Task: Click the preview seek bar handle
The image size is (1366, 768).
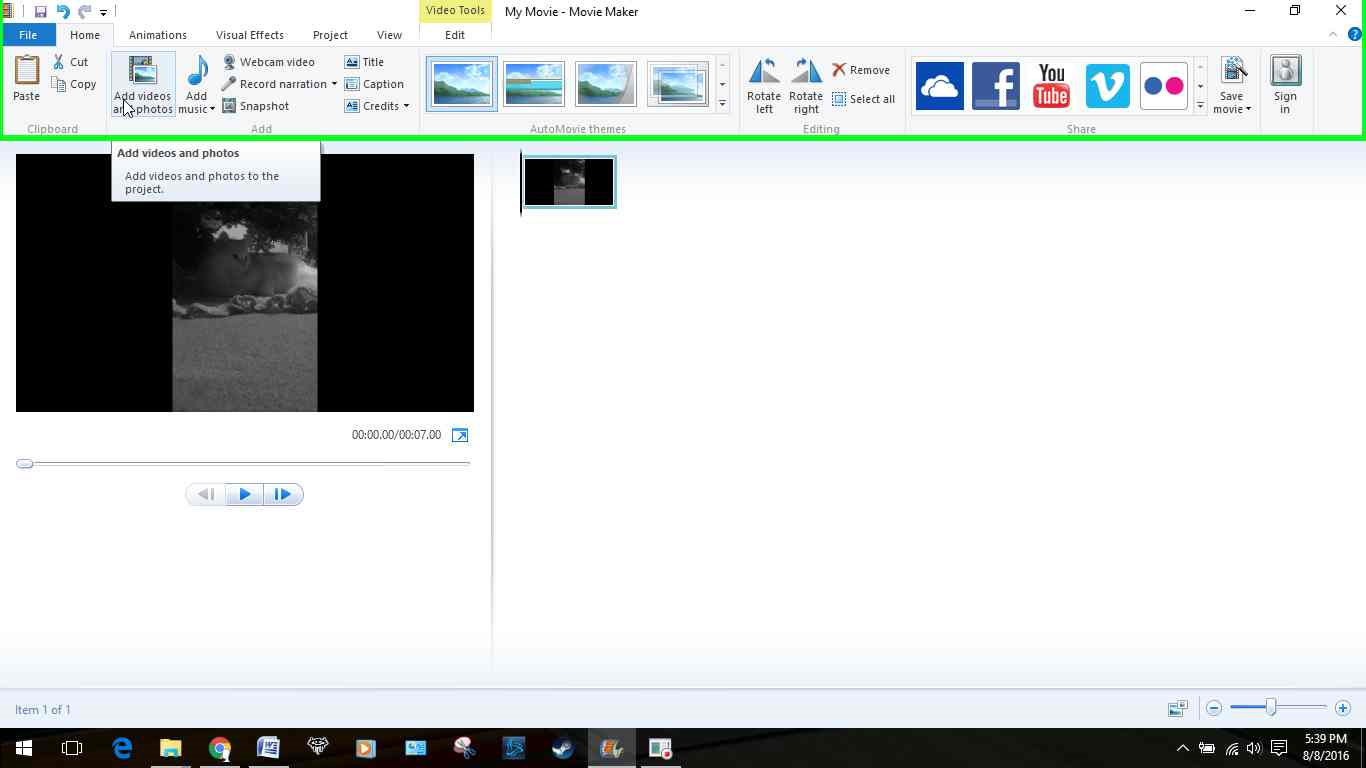Action: pos(25,464)
